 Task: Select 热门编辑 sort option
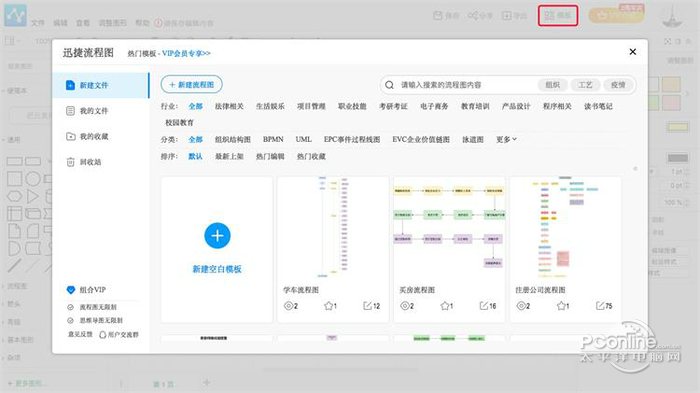tap(270, 156)
